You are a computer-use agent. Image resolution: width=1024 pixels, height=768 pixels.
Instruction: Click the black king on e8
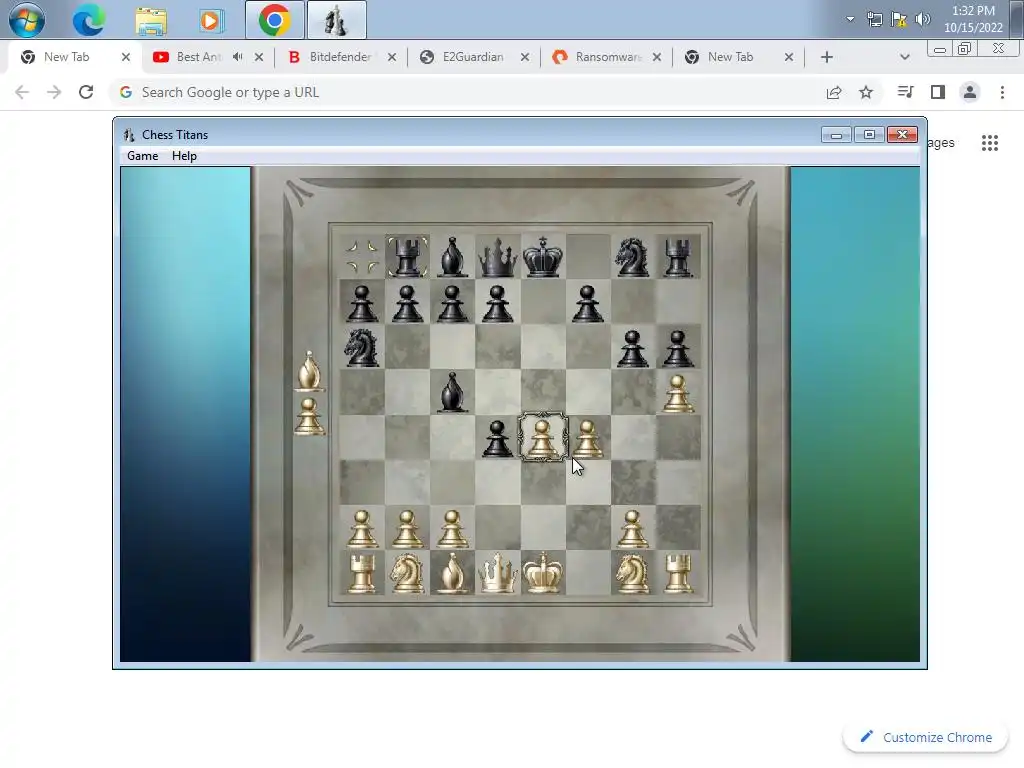tap(542, 257)
